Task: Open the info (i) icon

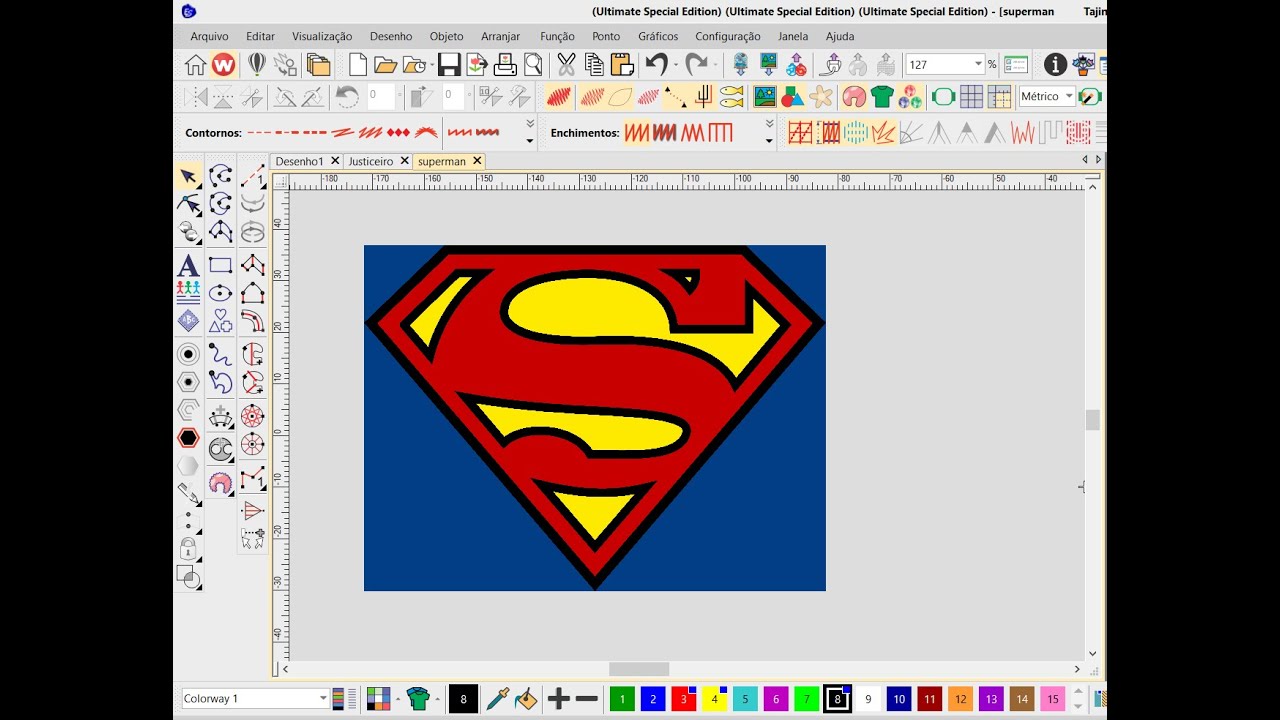Action: point(1055,65)
